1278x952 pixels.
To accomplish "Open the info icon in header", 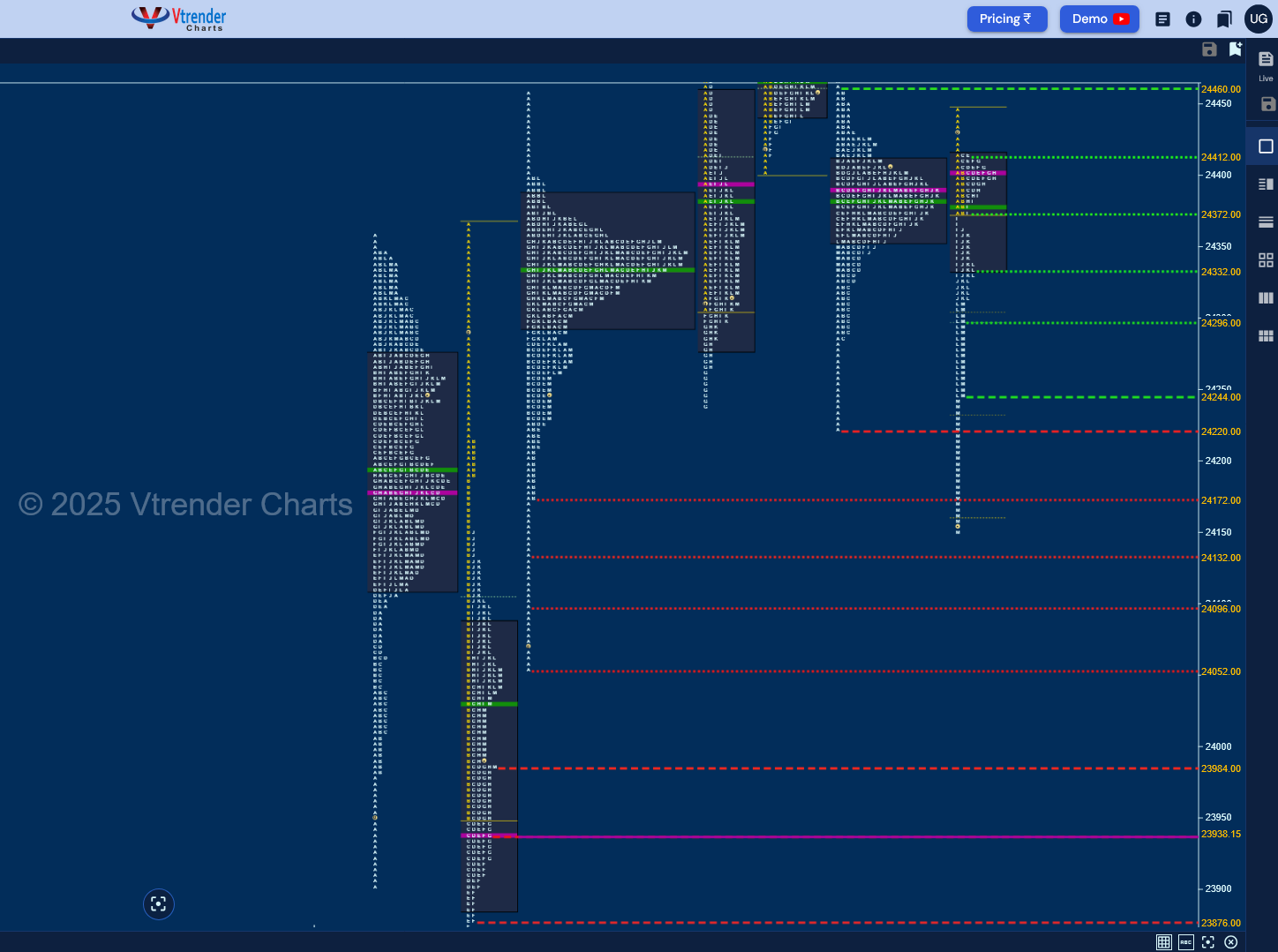I will tap(1193, 19).
